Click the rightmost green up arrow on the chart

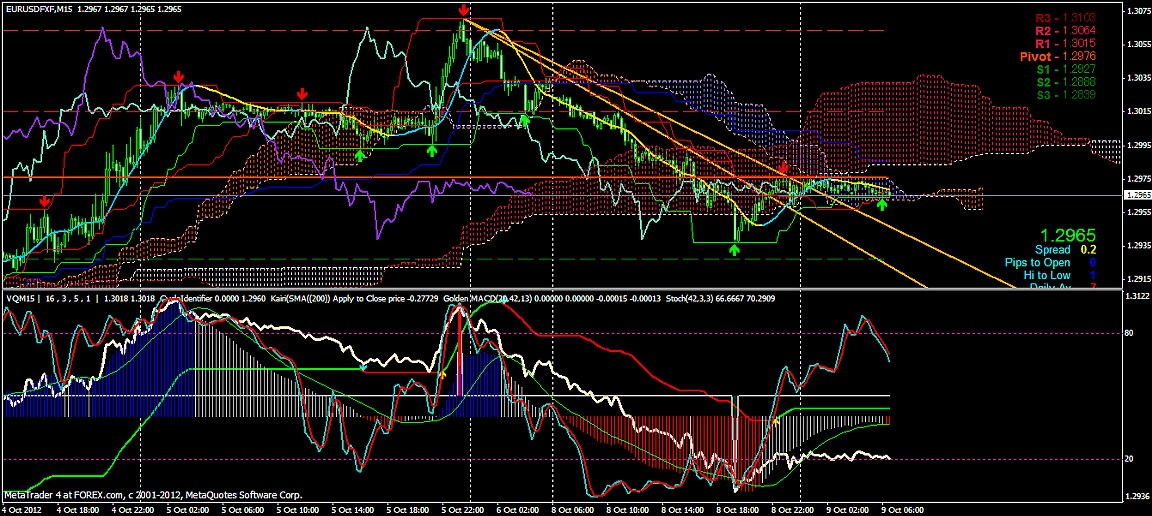click(x=882, y=204)
